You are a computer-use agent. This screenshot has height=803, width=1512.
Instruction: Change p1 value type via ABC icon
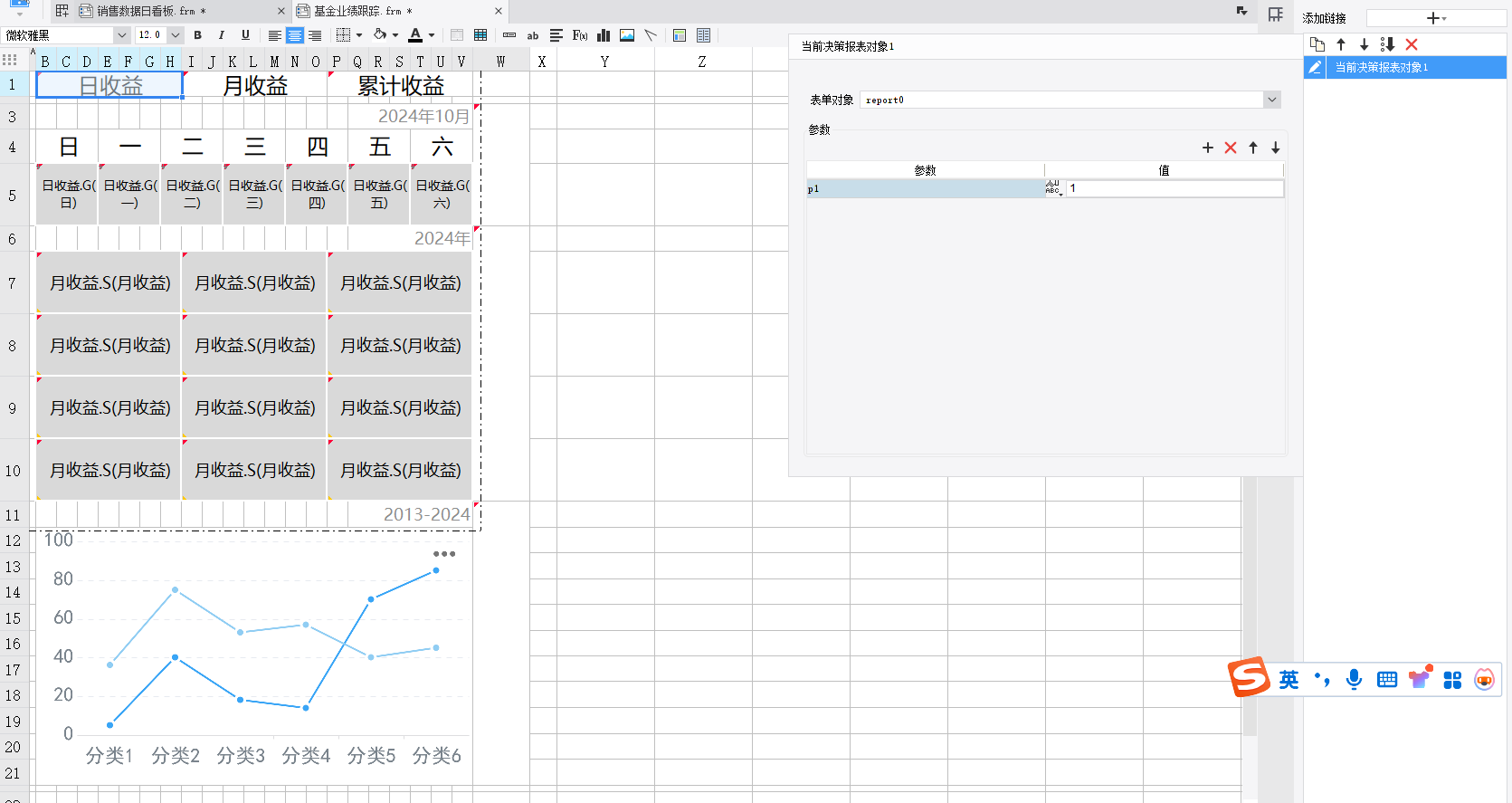pyautogui.click(x=1054, y=188)
